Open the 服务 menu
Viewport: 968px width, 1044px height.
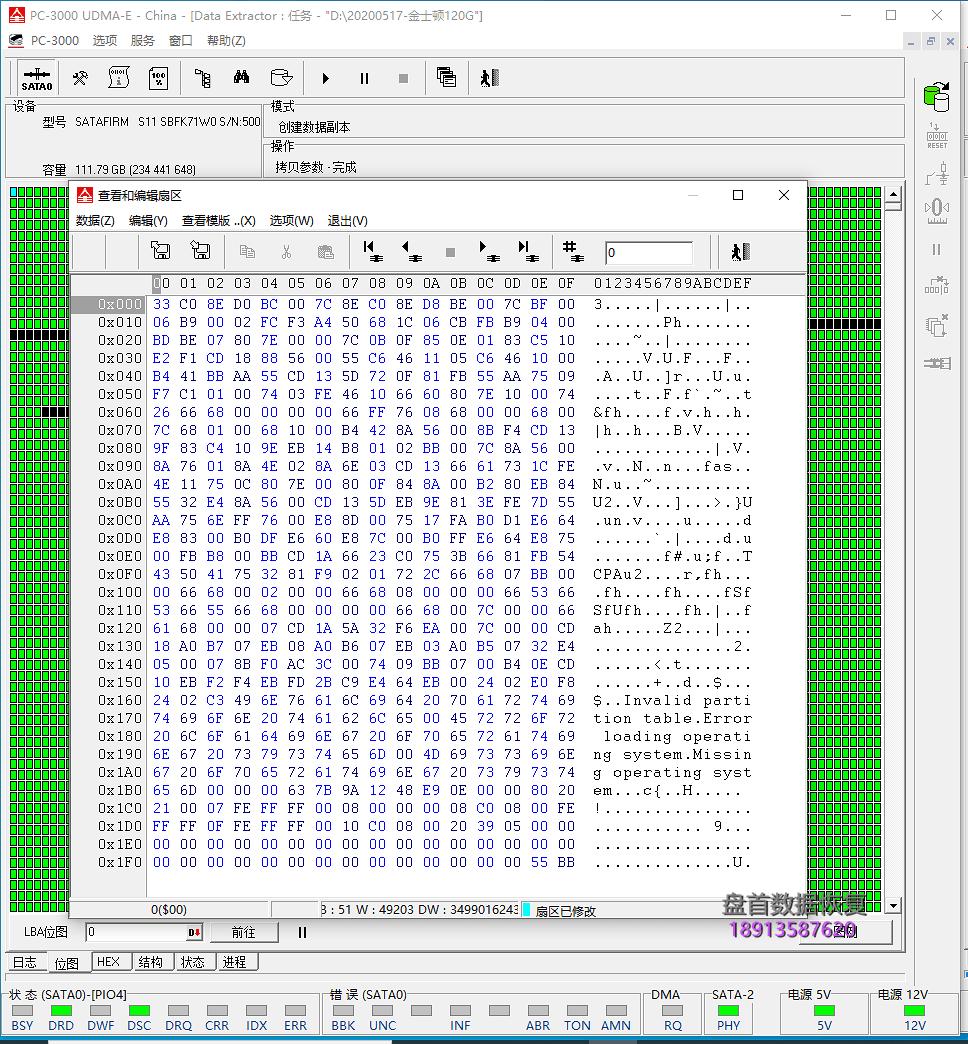(x=142, y=41)
